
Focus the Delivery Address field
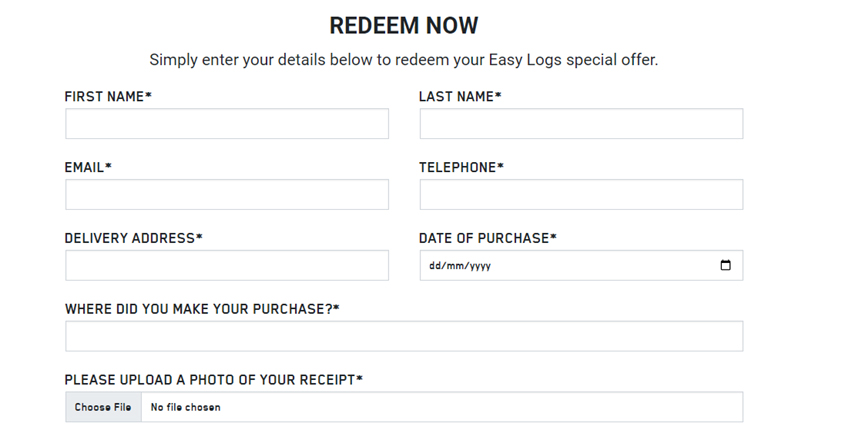click(x=227, y=266)
